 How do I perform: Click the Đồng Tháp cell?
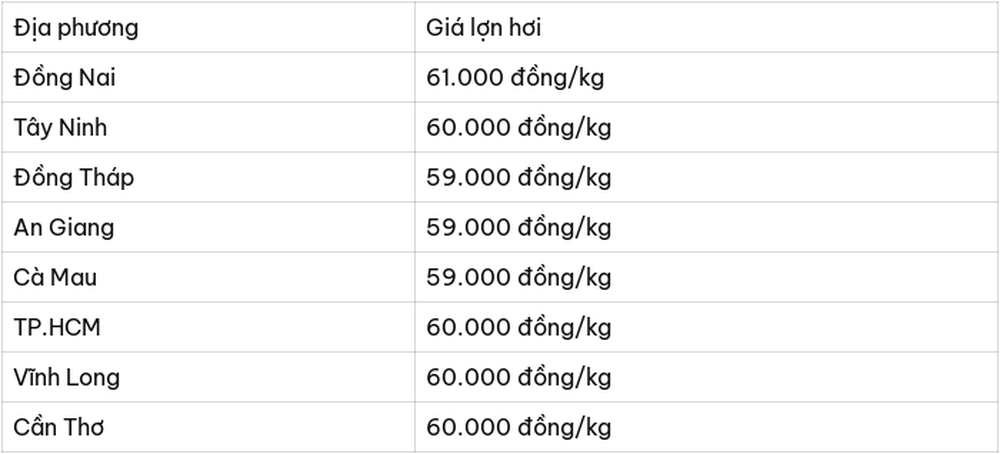pos(208,177)
